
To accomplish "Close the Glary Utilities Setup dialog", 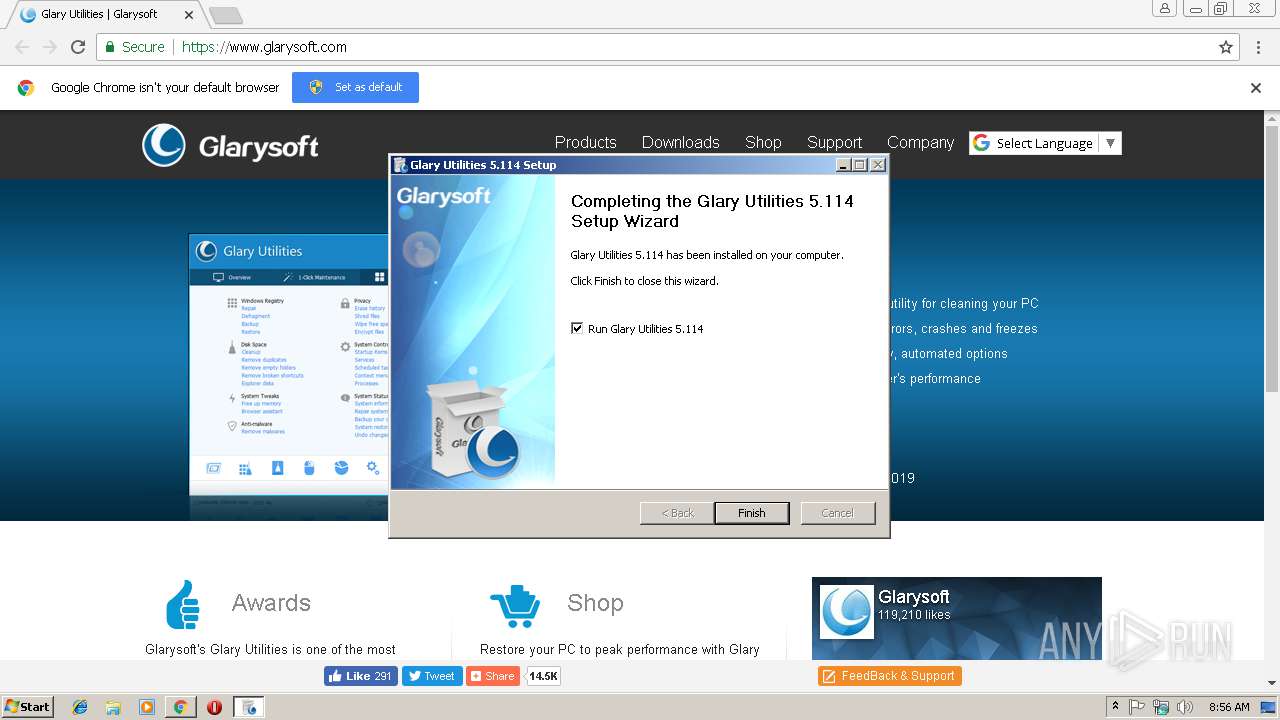I will click(x=877, y=165).
